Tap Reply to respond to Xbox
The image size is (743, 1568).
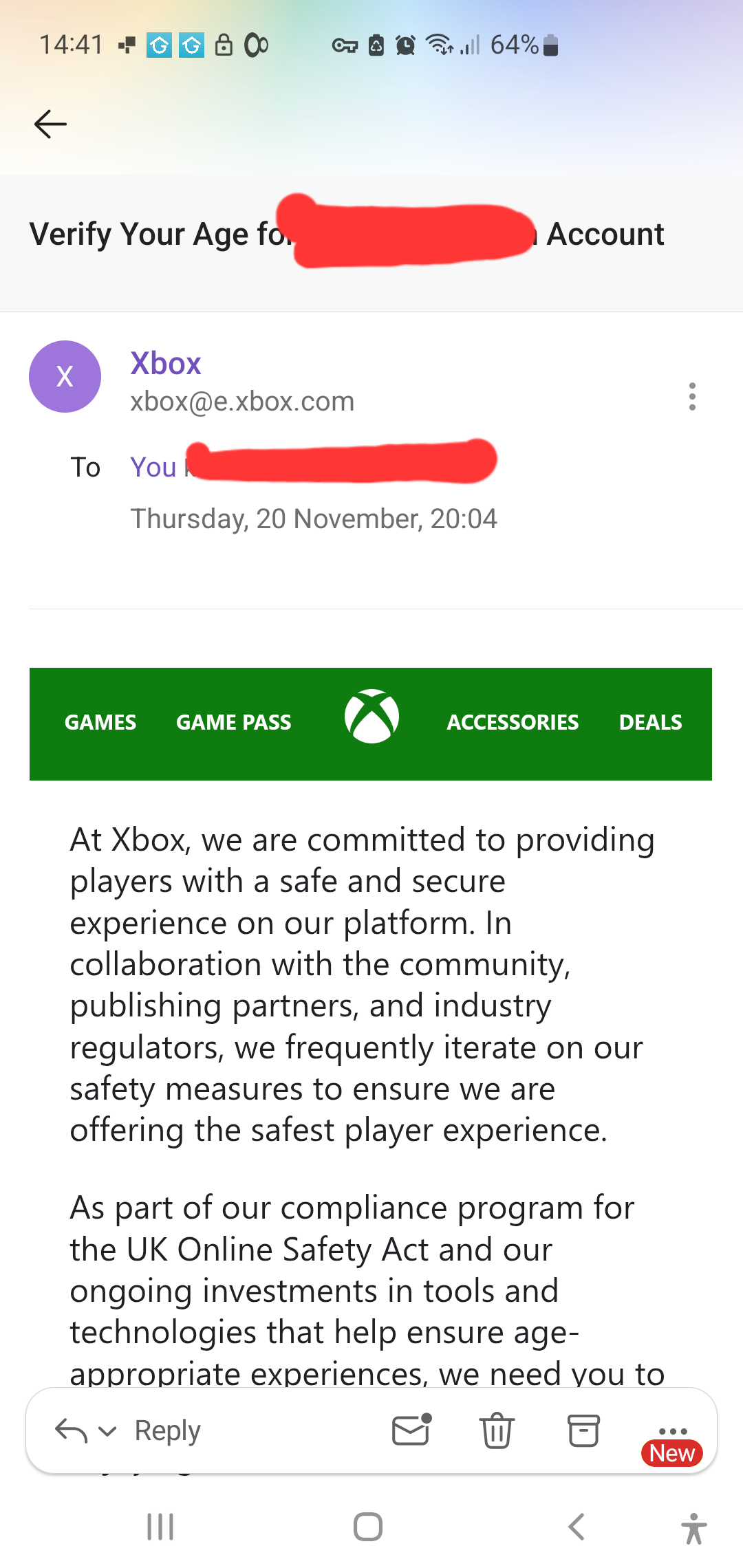(x=167, y=1430)
